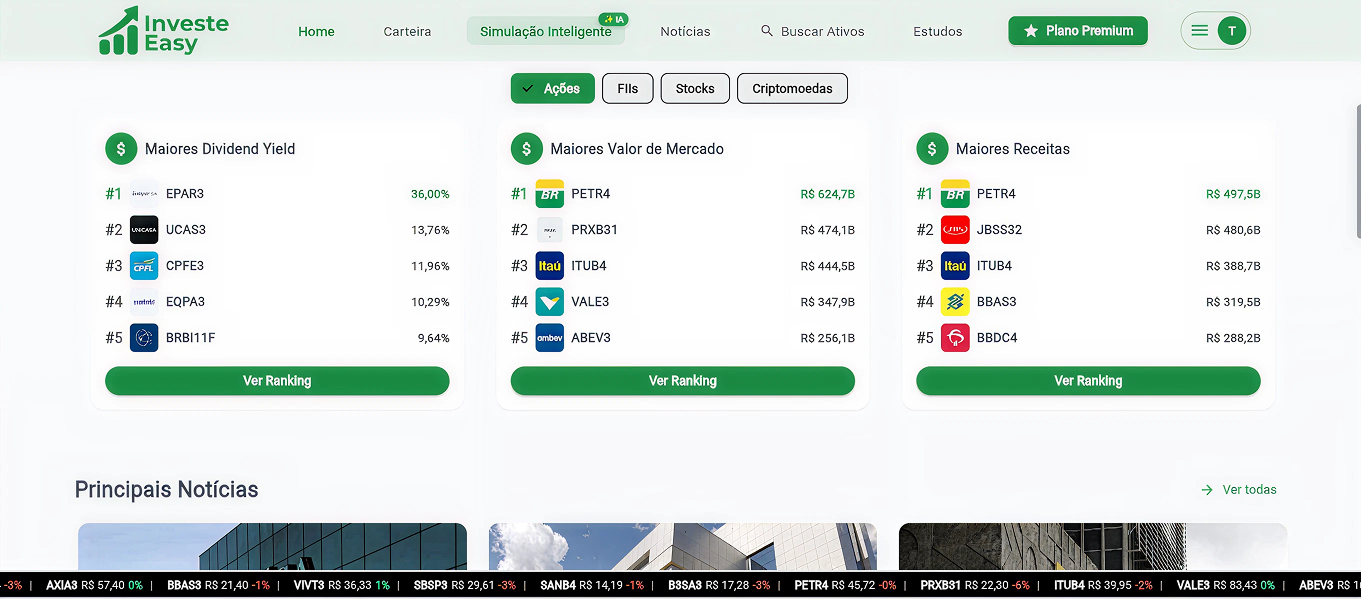
Task: Click the search magnifier icon beside Buscar Ativos
Action: point(767,31)
